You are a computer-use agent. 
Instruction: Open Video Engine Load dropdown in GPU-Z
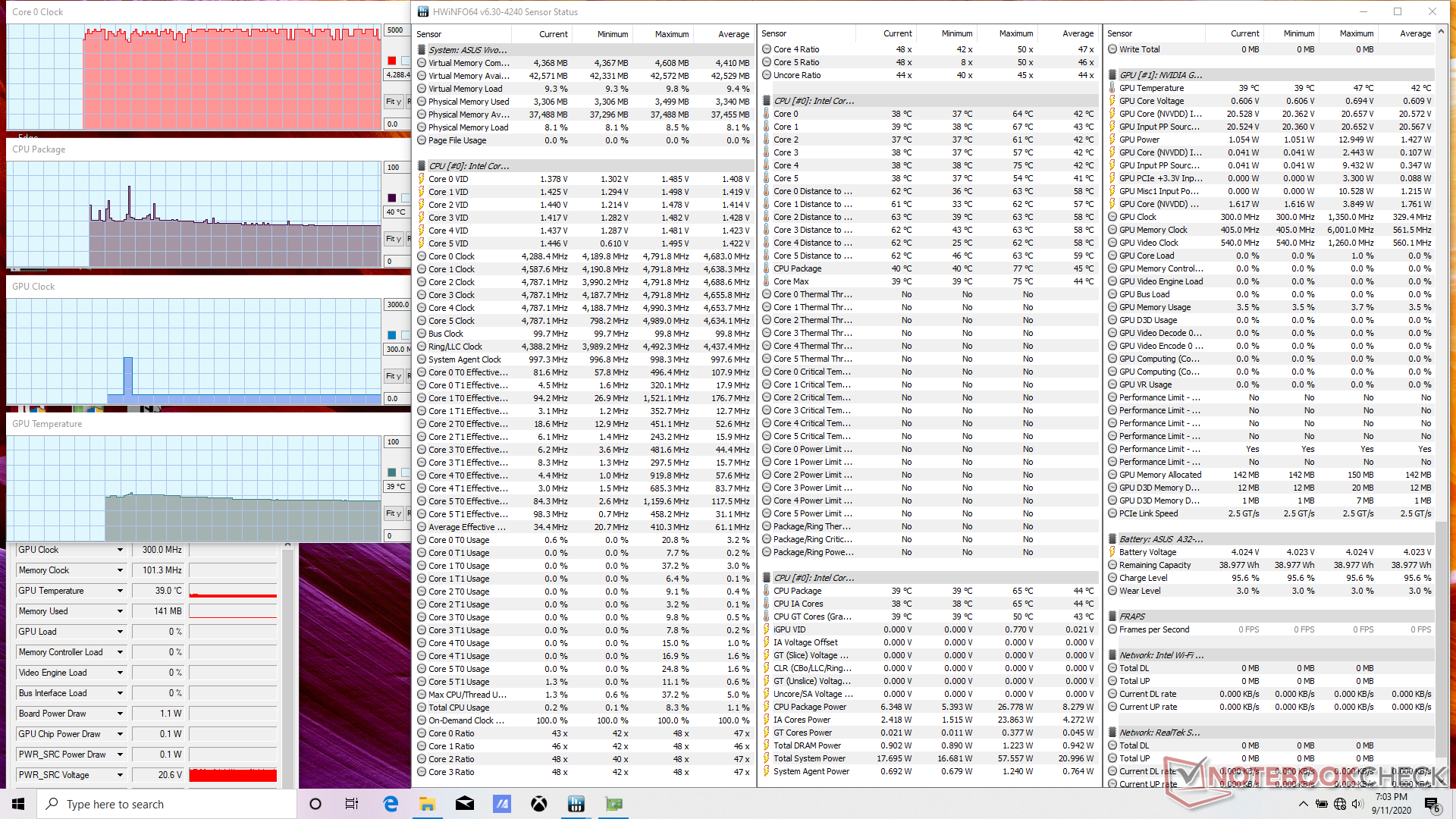click(120, 673)
